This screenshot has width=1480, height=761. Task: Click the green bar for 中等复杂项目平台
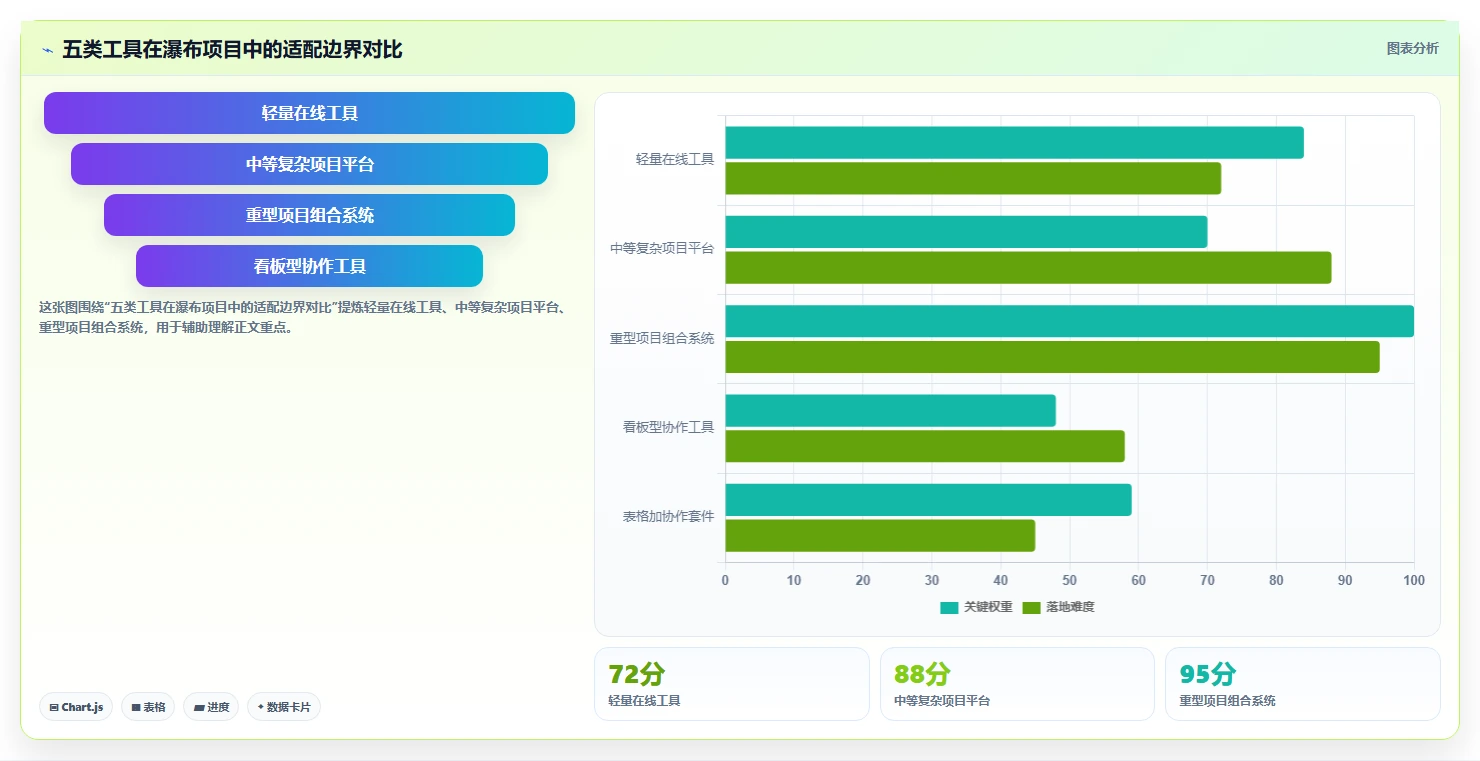tap(1028, 268)
